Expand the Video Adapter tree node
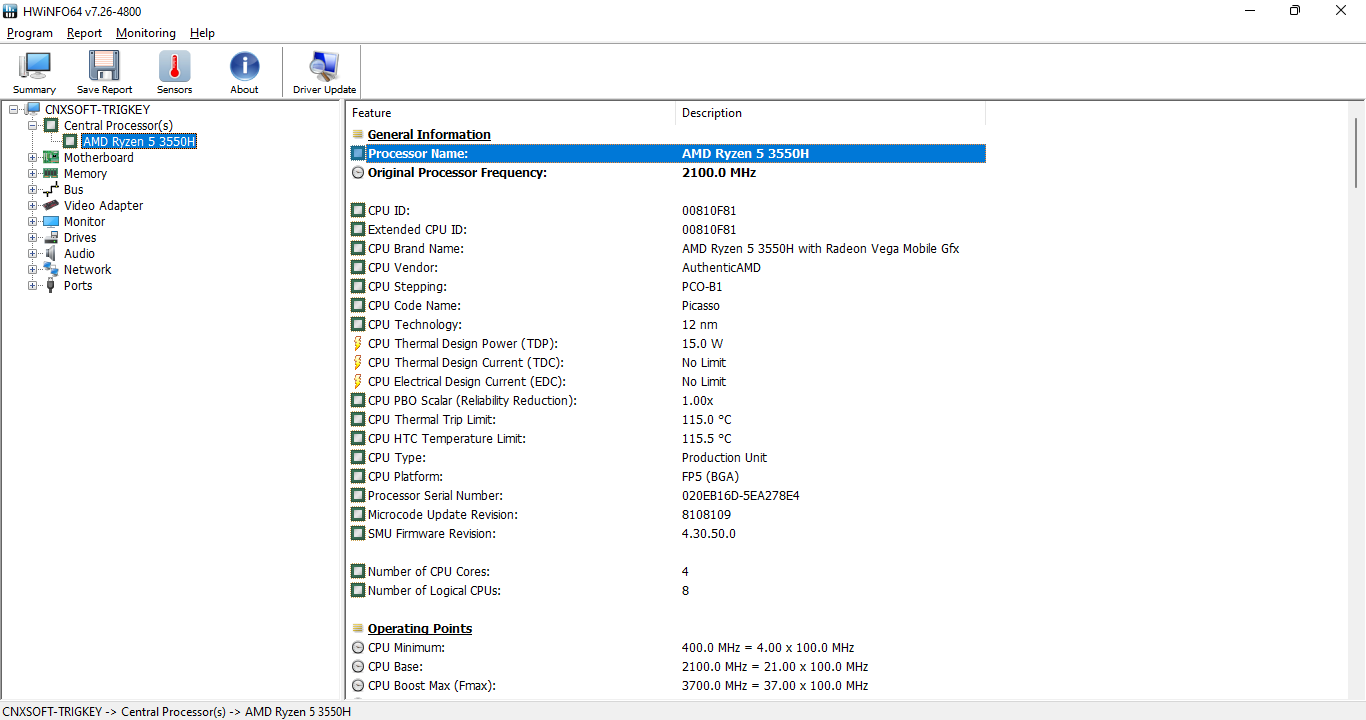1366x720 pixels. 33,205
